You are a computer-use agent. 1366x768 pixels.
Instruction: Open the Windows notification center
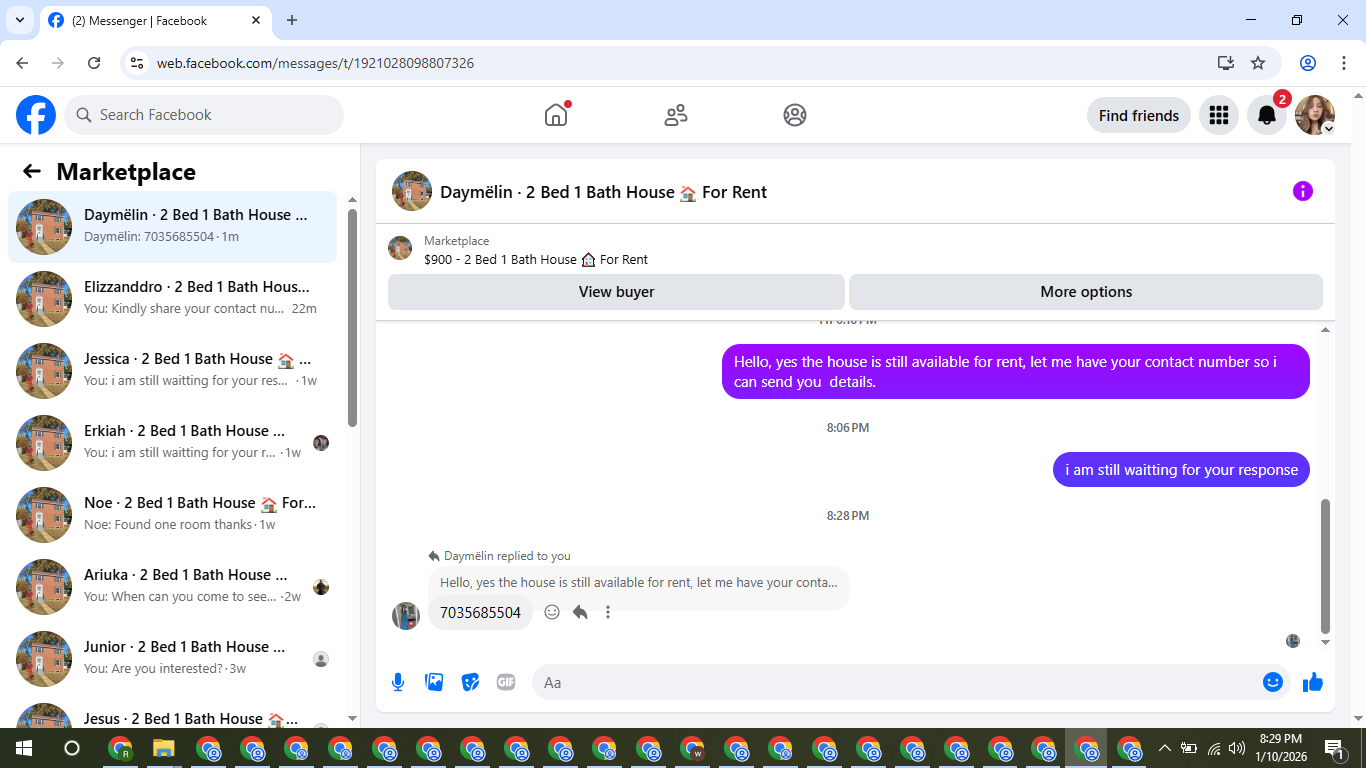pos(1333,748)
